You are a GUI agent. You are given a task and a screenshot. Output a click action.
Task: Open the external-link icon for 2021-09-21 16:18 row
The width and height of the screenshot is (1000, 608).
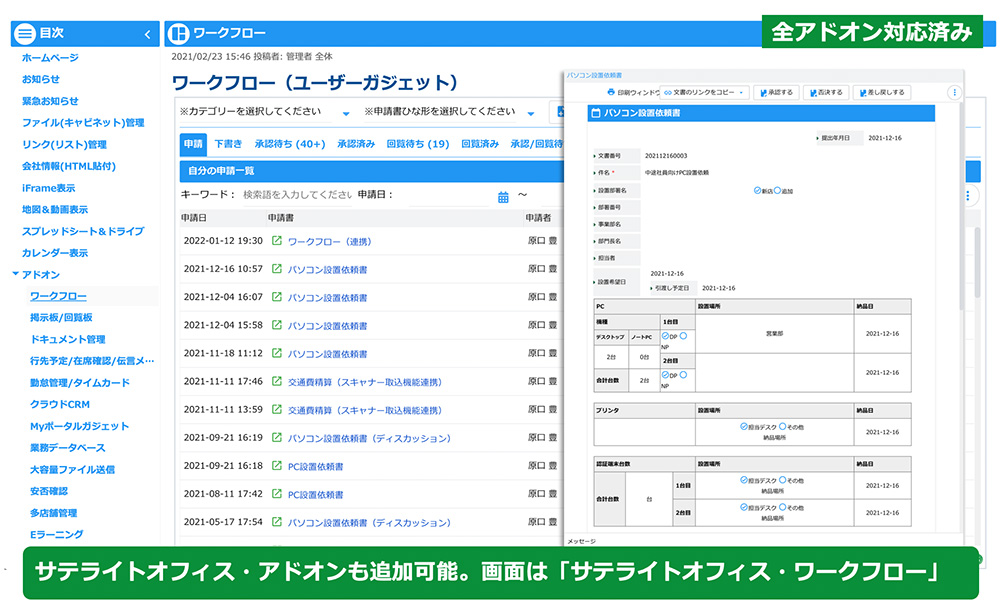tap(277, 466)
